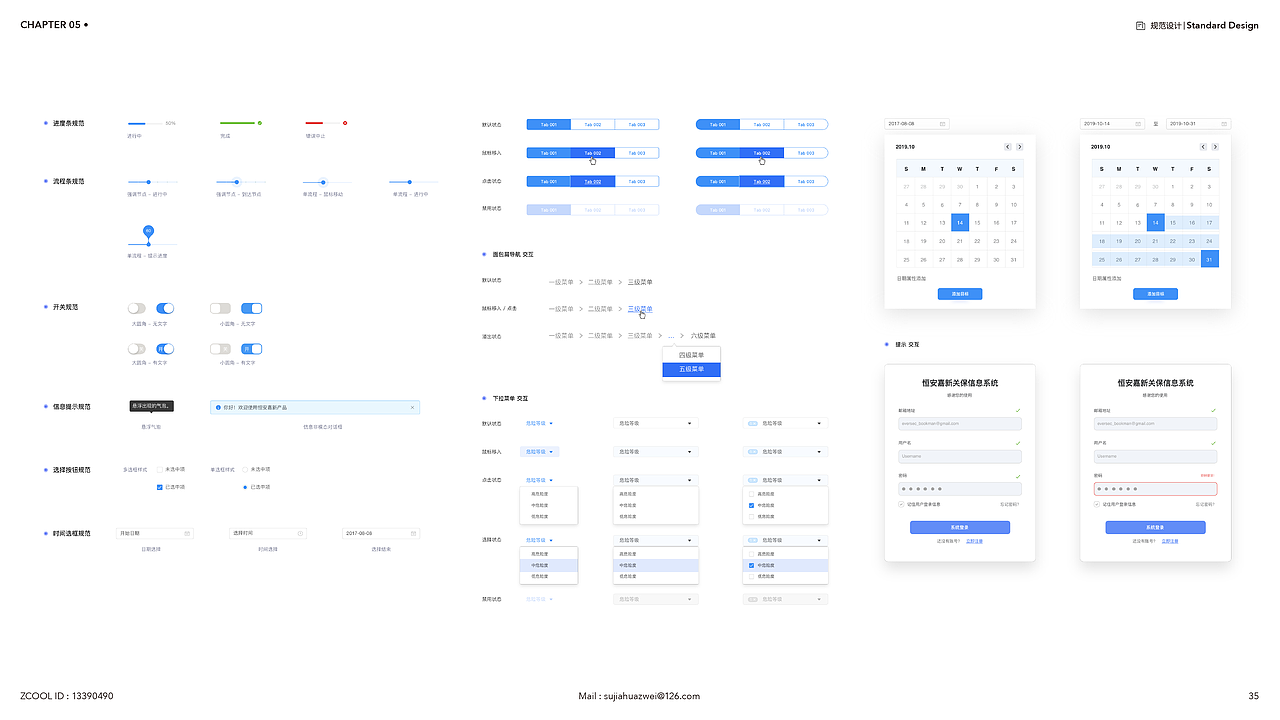The height and width of the screenshot is (720, 1280).
Task: Go to next month in single-date calendar
Action: [1019, 147]
